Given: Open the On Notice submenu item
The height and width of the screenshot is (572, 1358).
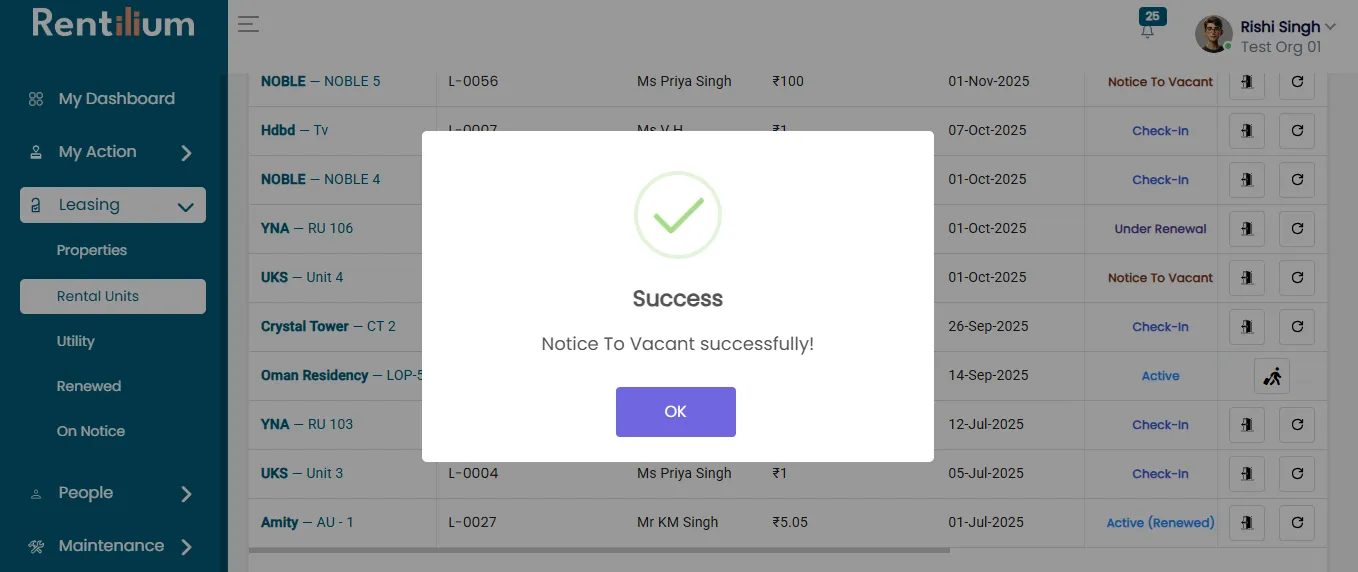Looking at the screenshot, I should [x=91, y=431].
